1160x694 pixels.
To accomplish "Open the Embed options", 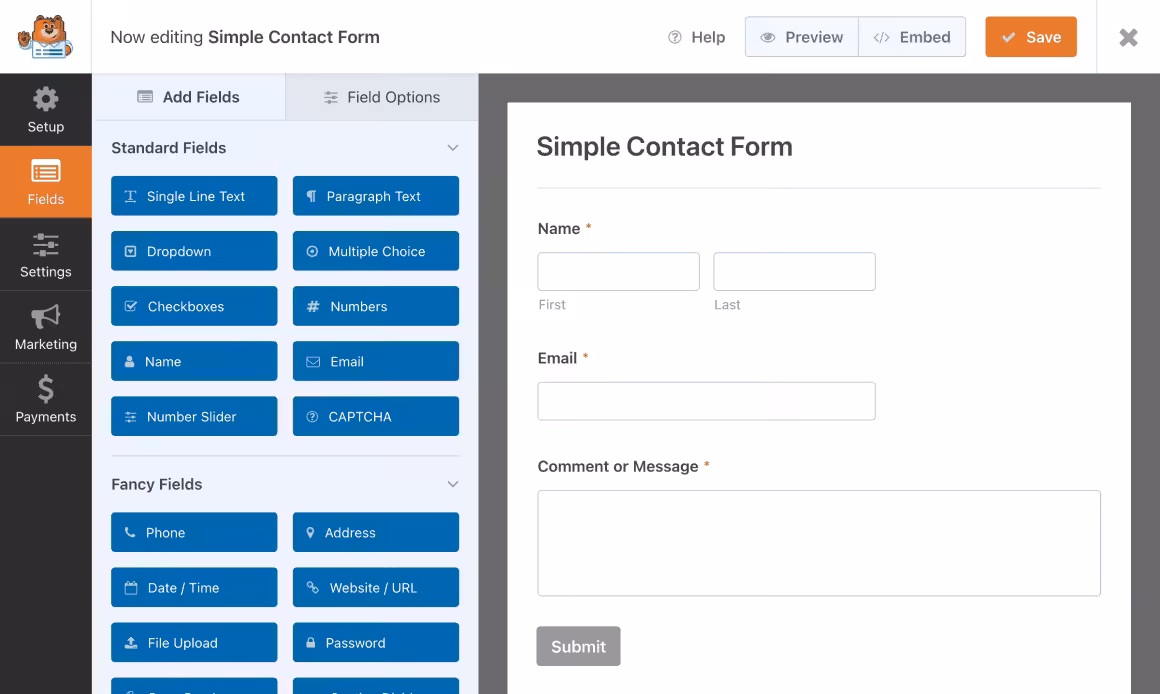I will tap(912, 37).
